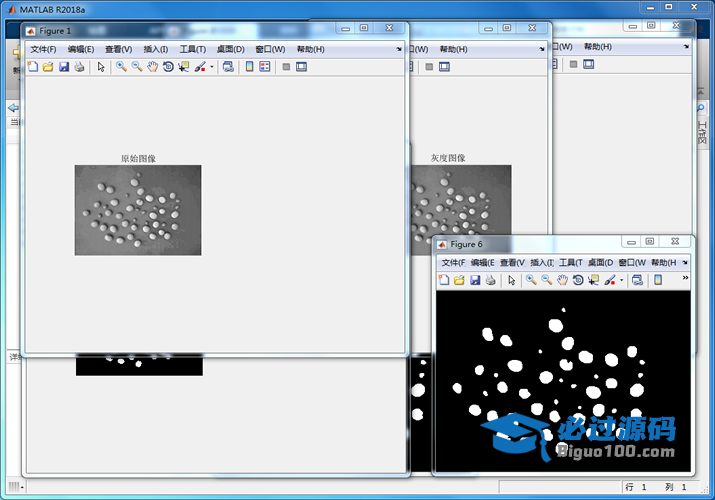Open 窗口(W) menu in Figure 1
Image resolution: width=715 pixels, height=500 pixels.
270,49
